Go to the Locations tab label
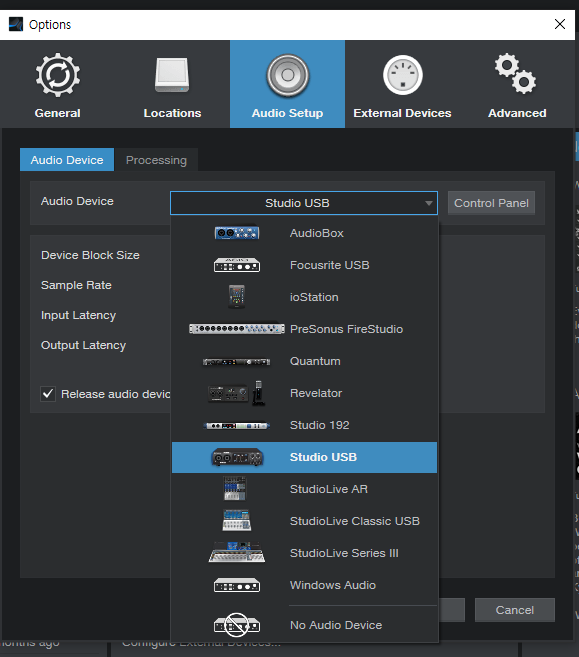 [x=172, y=113]
